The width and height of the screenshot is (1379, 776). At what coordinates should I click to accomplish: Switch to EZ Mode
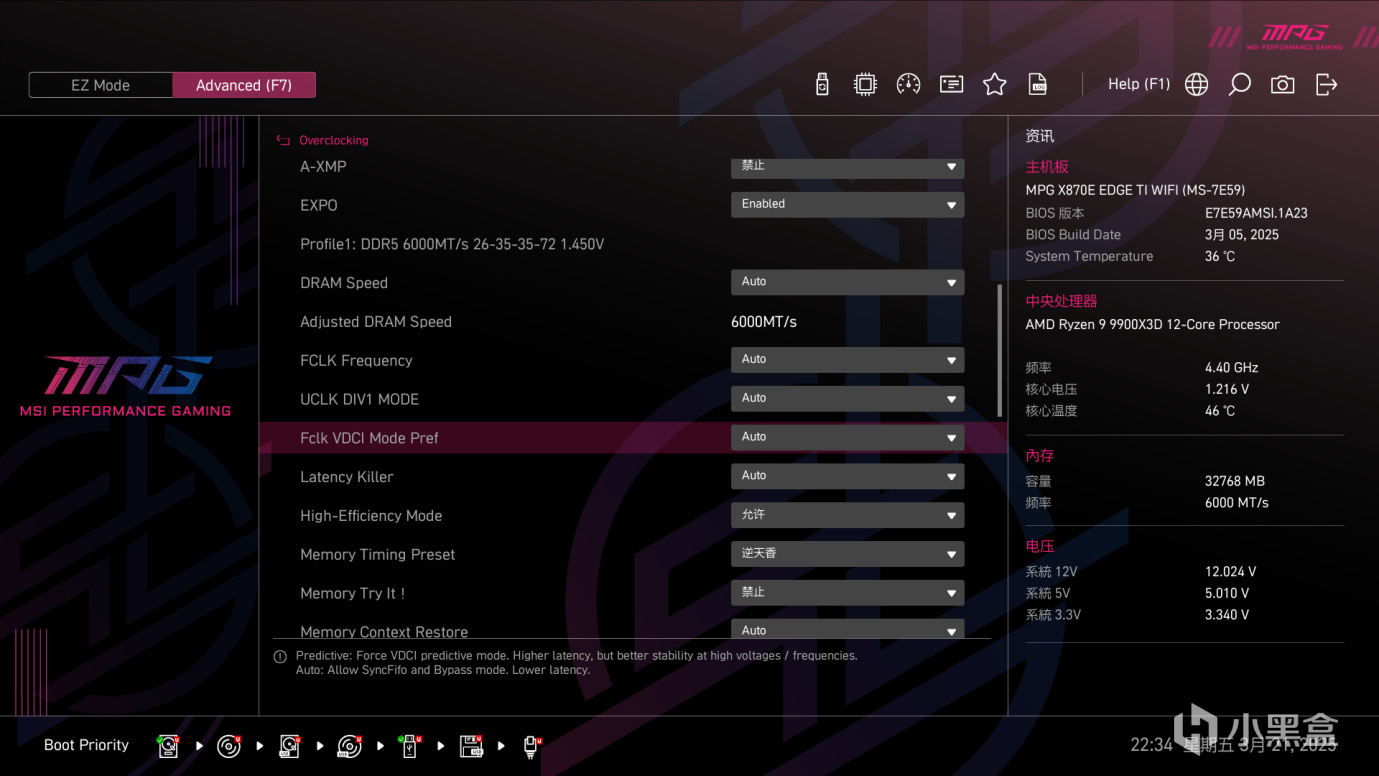pos(100,85)
